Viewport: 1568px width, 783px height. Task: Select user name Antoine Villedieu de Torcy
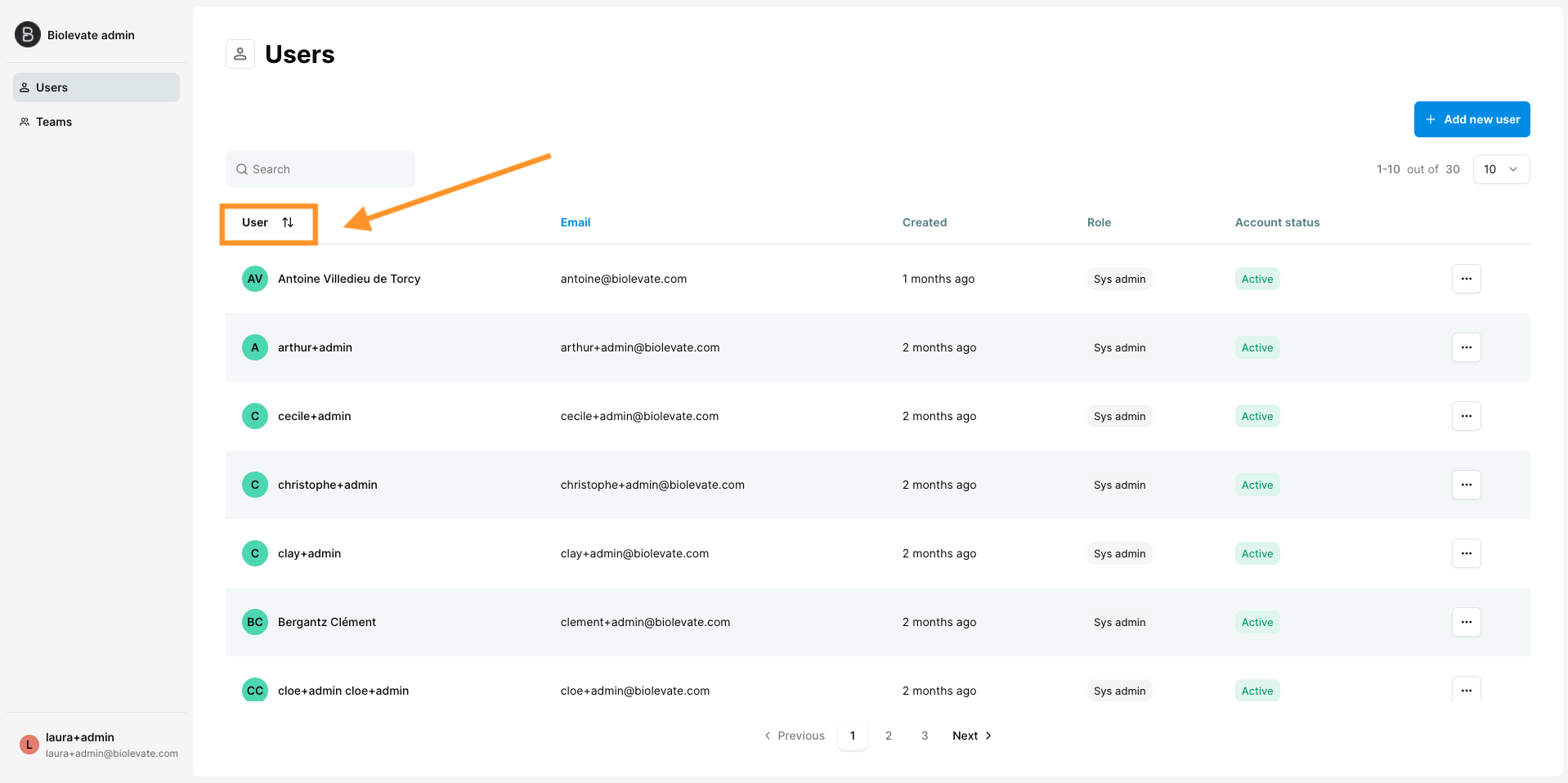pyautogui.click(x=349, y=279)
